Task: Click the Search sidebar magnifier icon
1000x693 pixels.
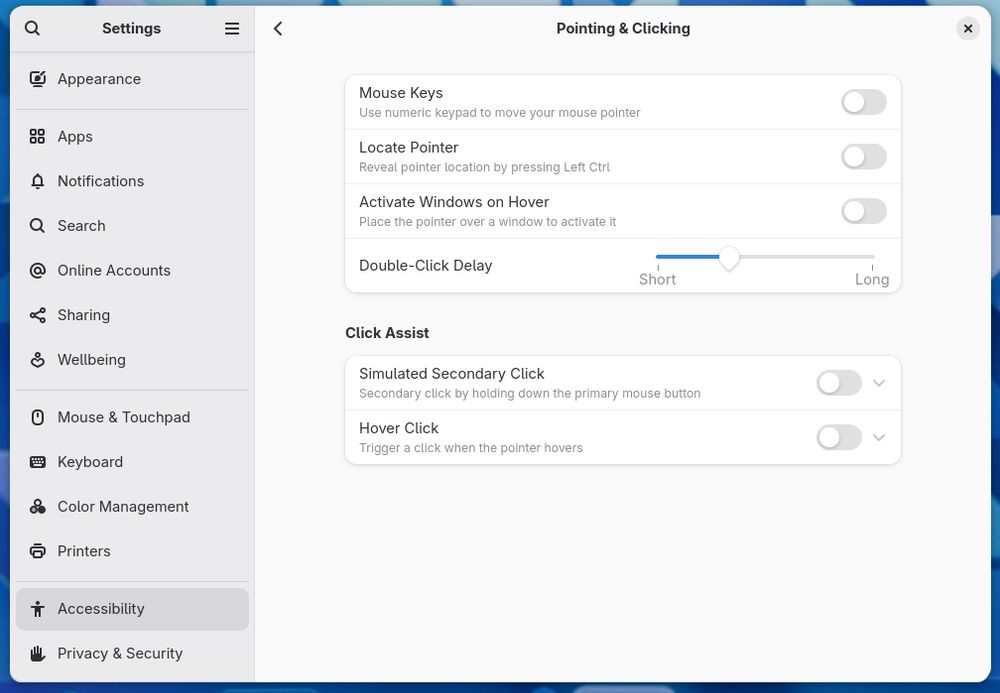Action: coord(38,226)
